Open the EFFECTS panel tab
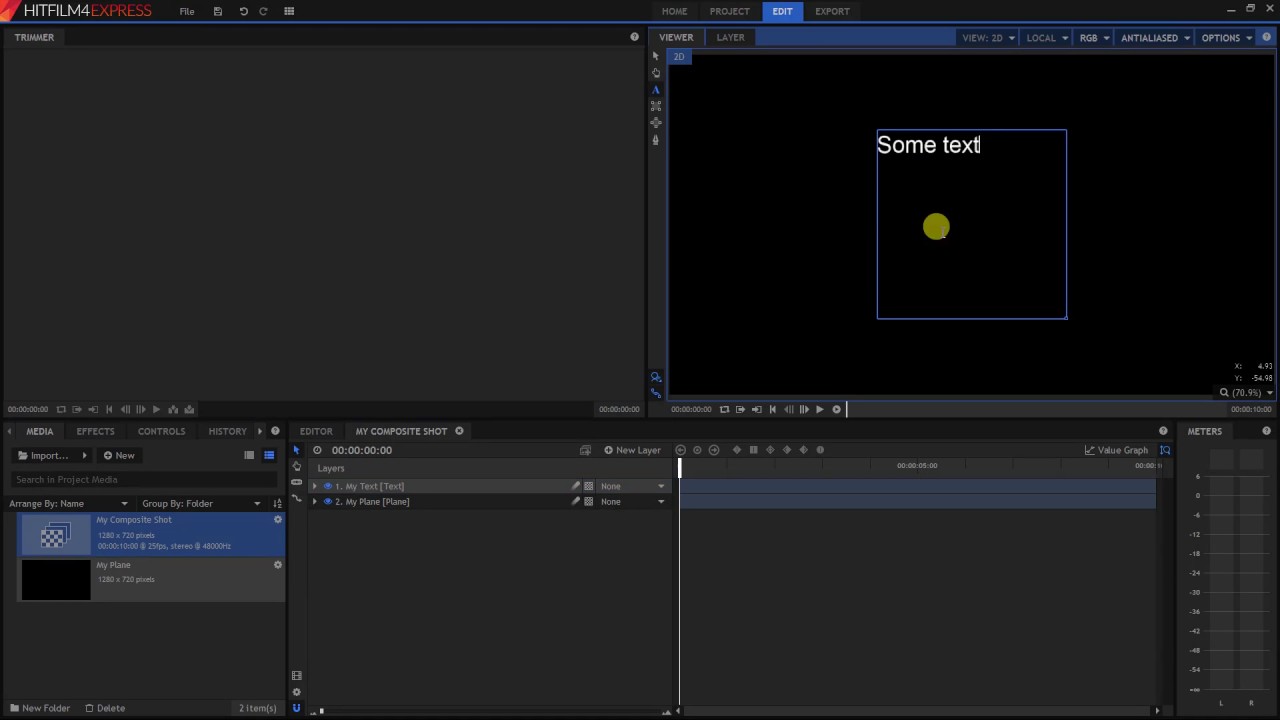 click(x=95, y=431)
